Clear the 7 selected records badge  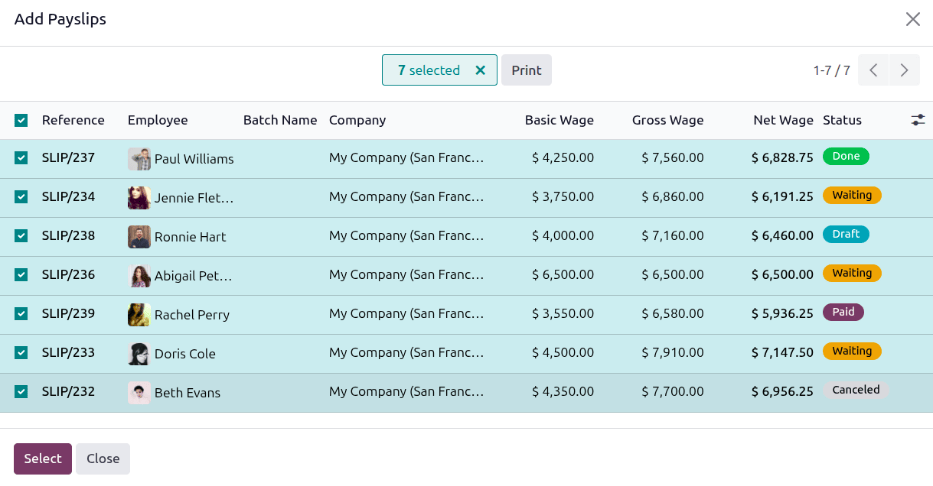480,70
